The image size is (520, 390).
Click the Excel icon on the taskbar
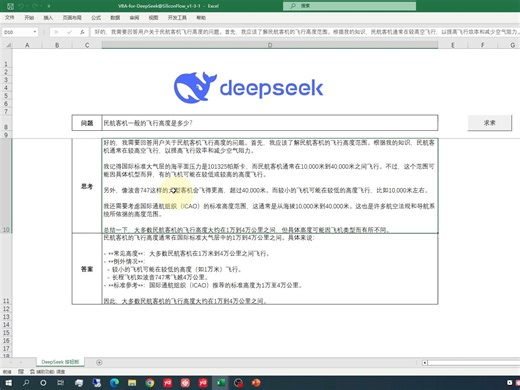221,383
